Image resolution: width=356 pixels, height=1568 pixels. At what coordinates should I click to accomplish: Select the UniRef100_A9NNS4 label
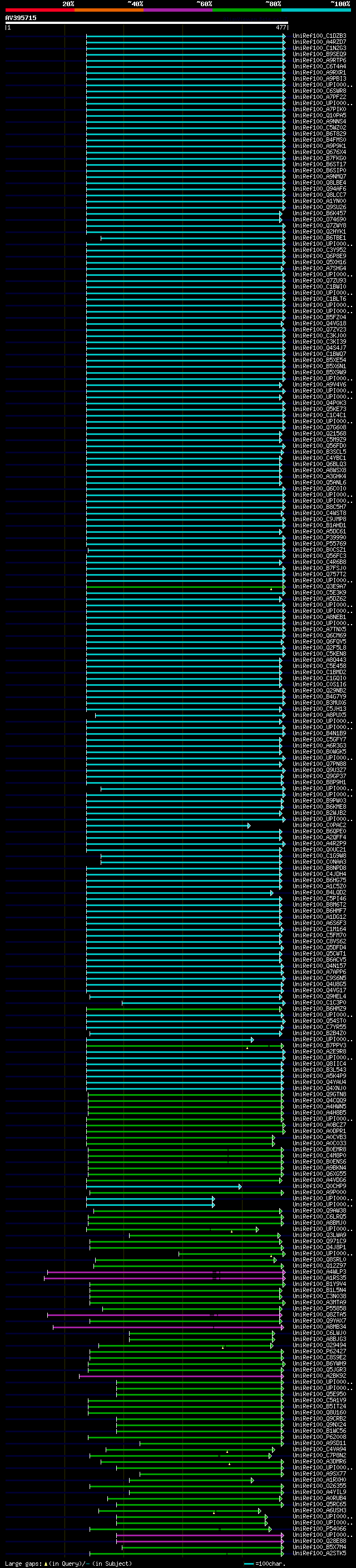[x=319, y=122]
